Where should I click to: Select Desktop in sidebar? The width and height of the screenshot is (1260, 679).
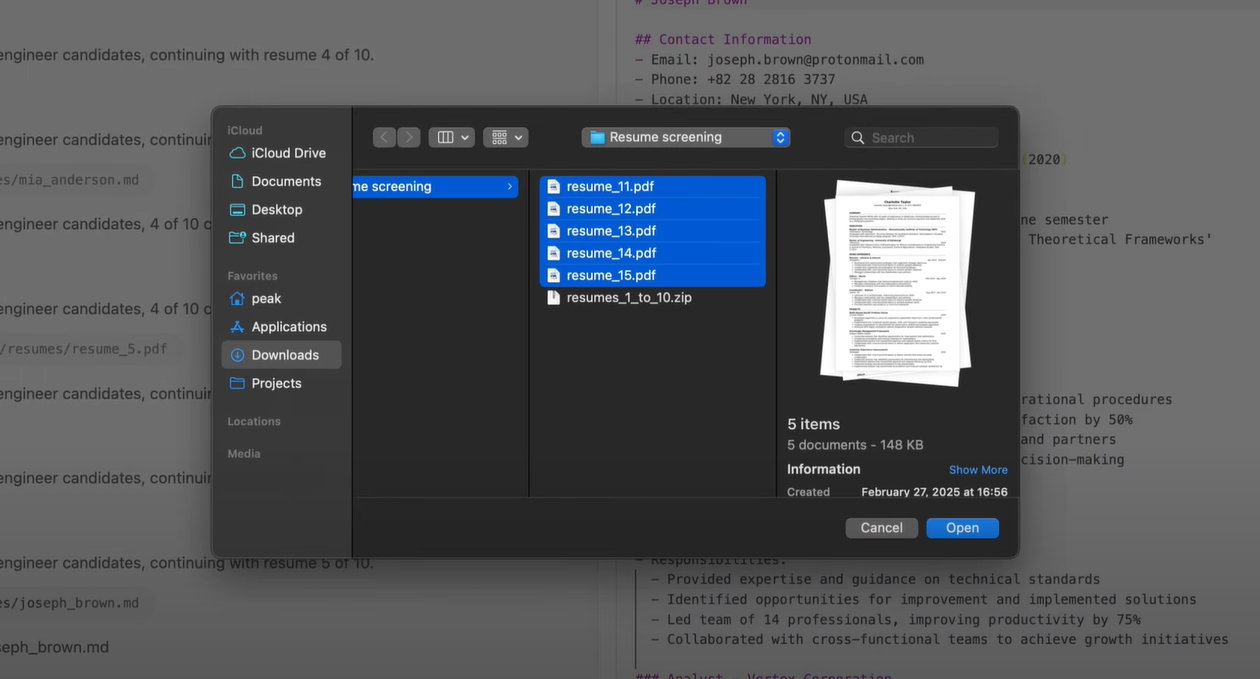pyautogui.click(x=281, y=209)
